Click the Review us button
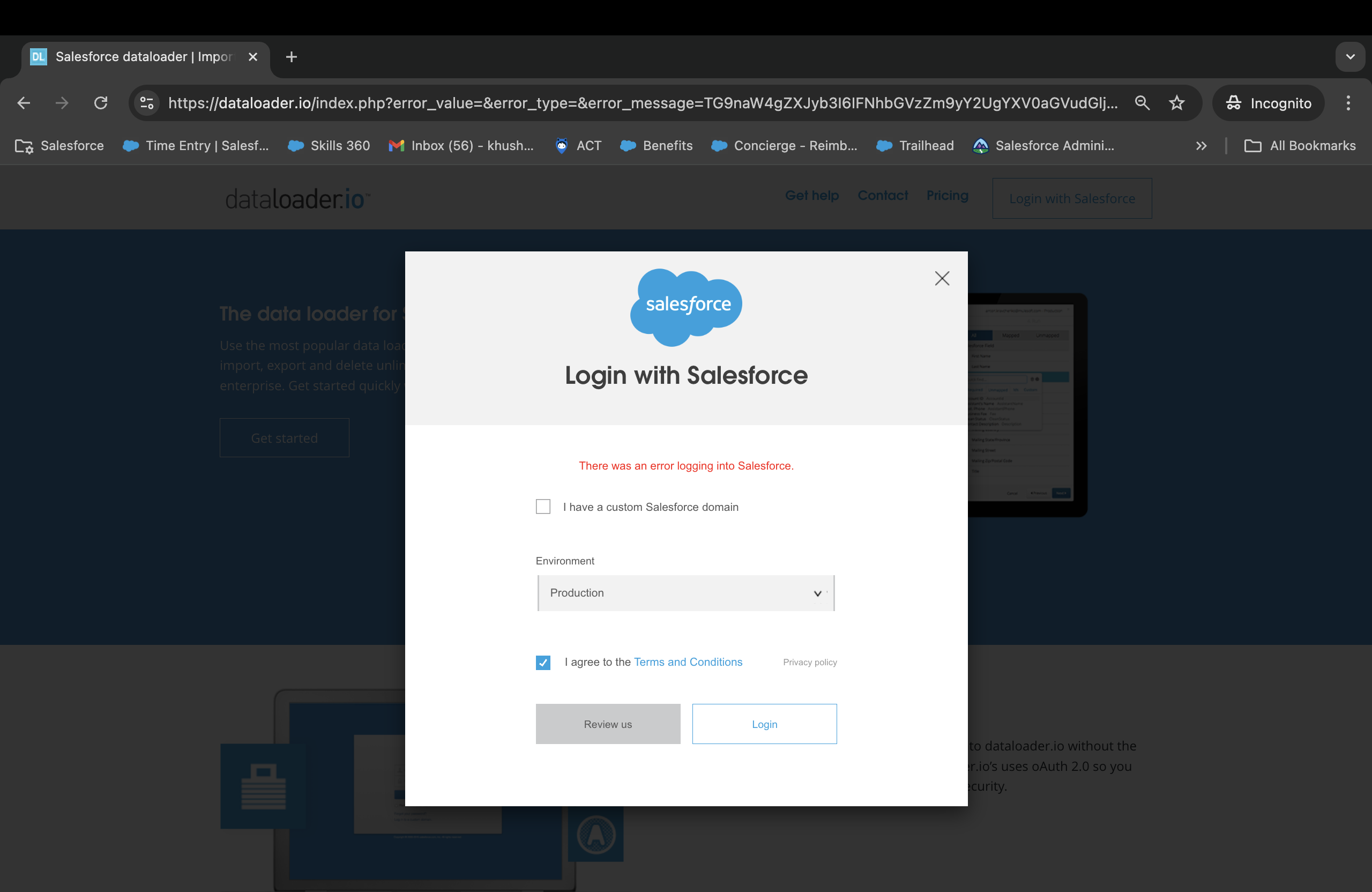 (x=608, y=724)
